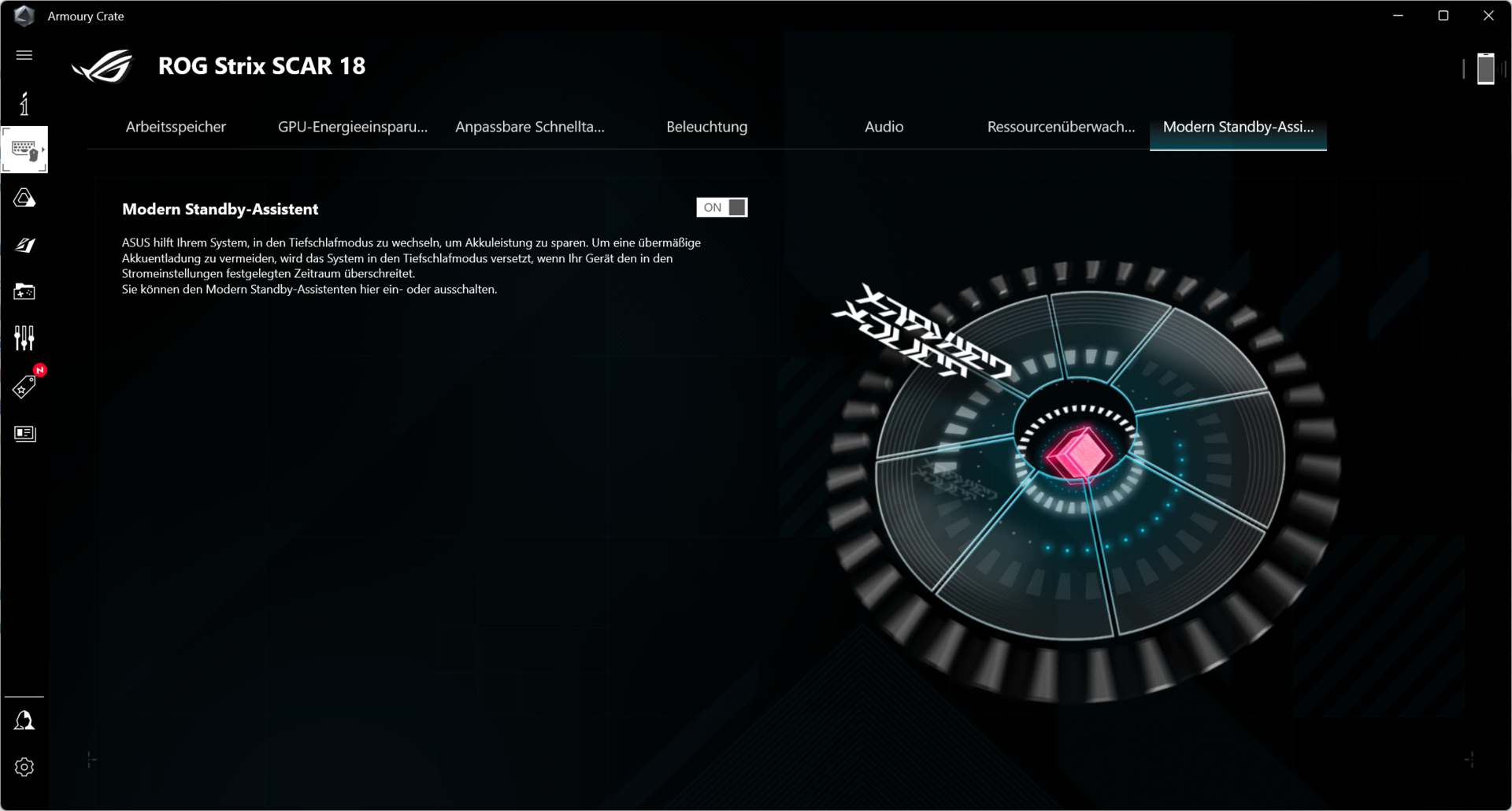Open Scenario Profiles sliders icon

point(24,339)
